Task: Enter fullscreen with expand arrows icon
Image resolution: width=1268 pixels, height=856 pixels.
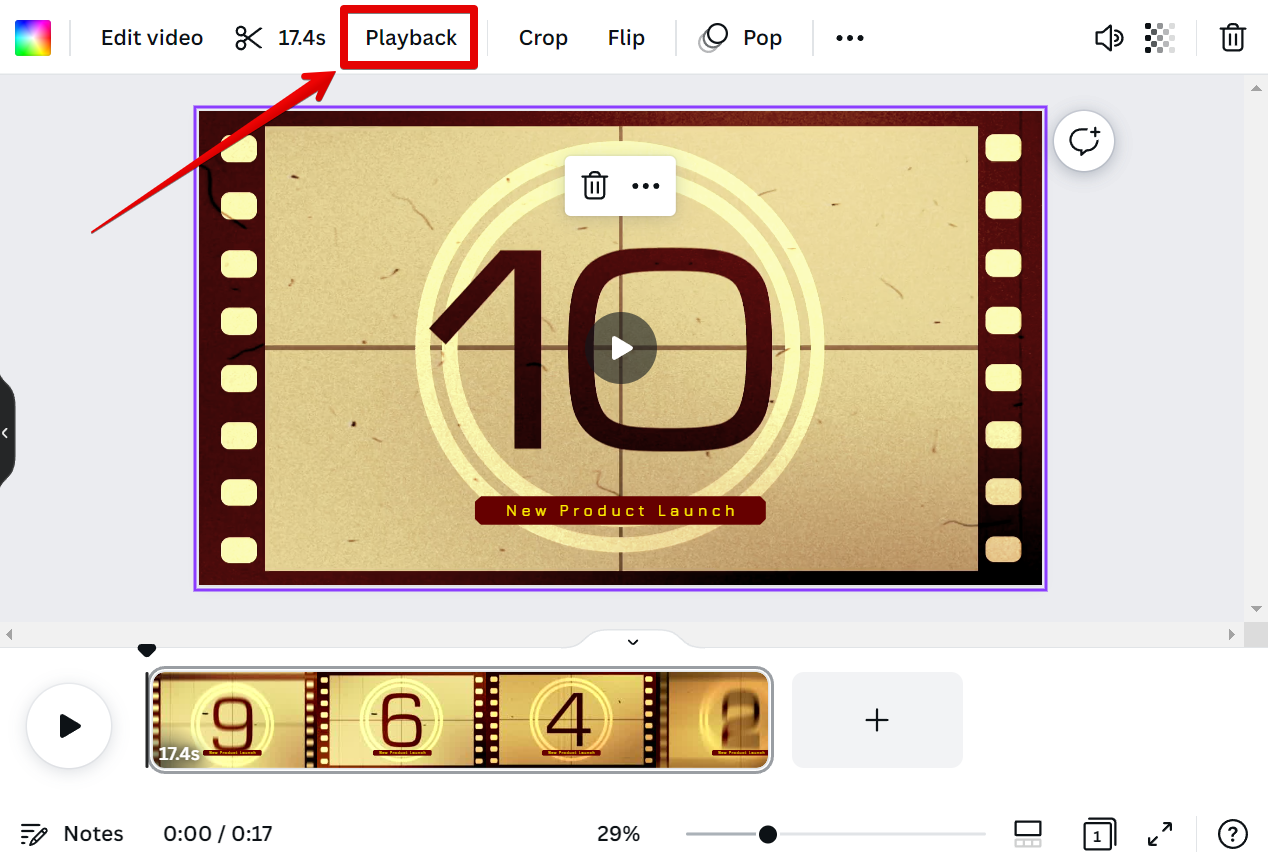Action: click(1160, 833)
